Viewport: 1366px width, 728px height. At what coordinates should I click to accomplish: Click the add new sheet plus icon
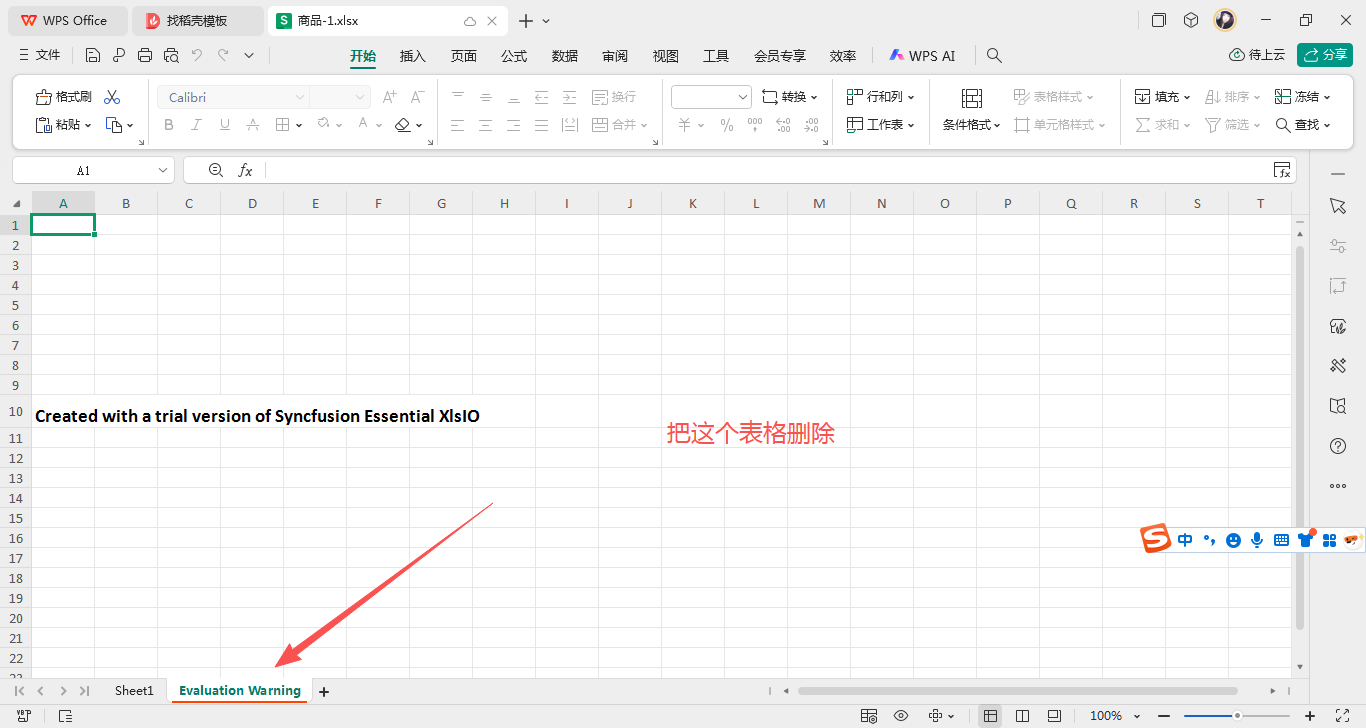[x=323, y=691]
